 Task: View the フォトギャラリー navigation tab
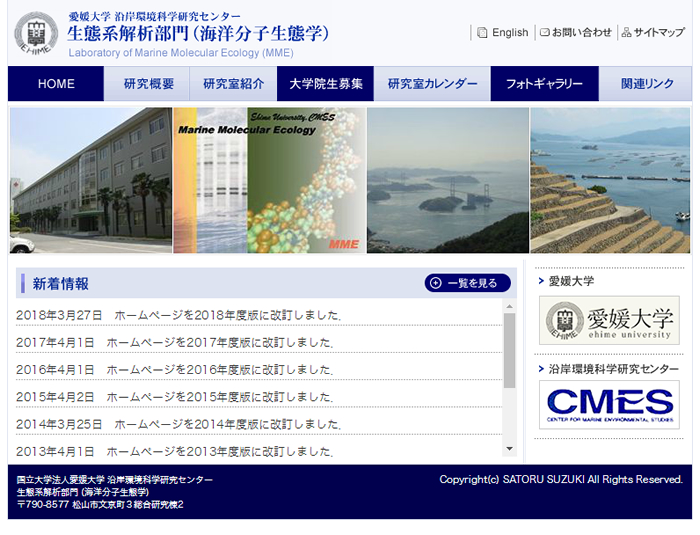pos(544,84)
